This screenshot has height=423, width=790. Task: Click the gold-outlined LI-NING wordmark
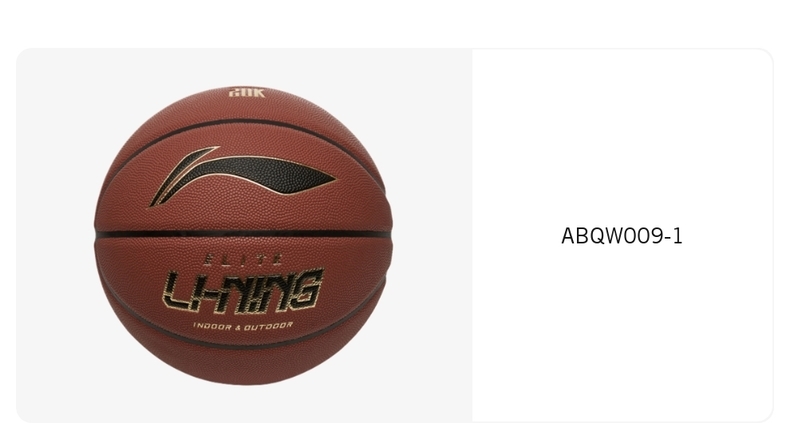click(x=242, y=291)
